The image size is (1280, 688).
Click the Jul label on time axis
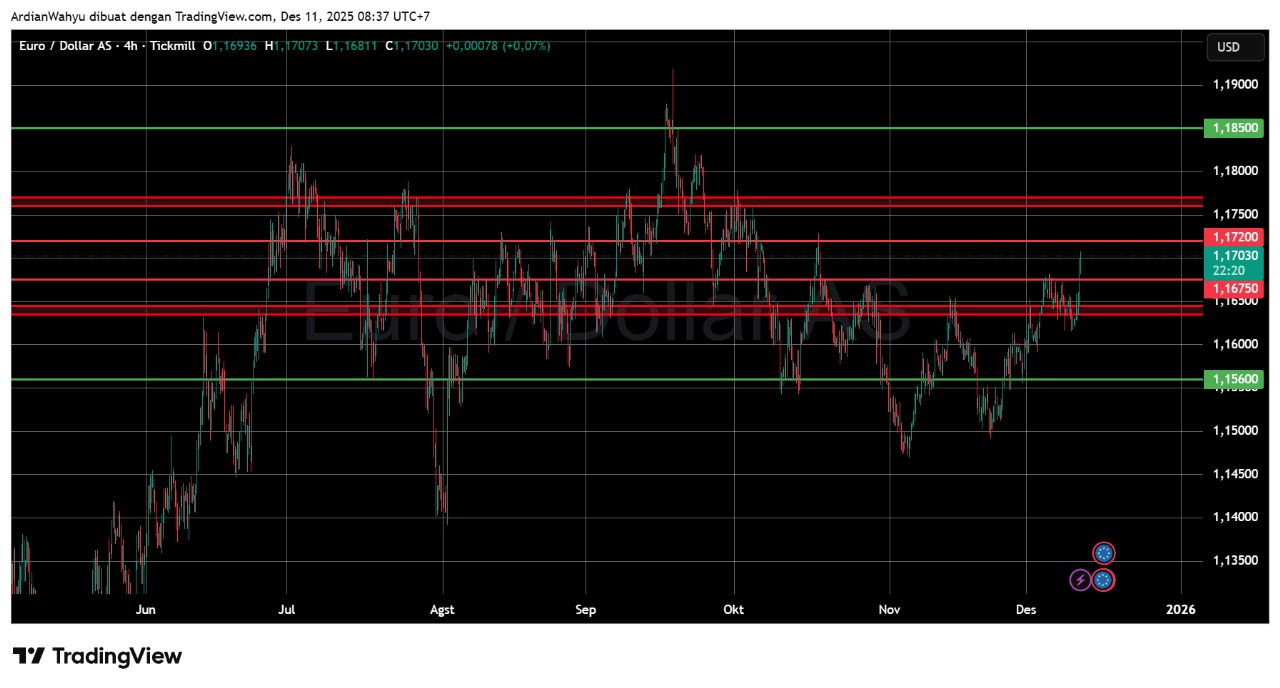tap(287, 610)
